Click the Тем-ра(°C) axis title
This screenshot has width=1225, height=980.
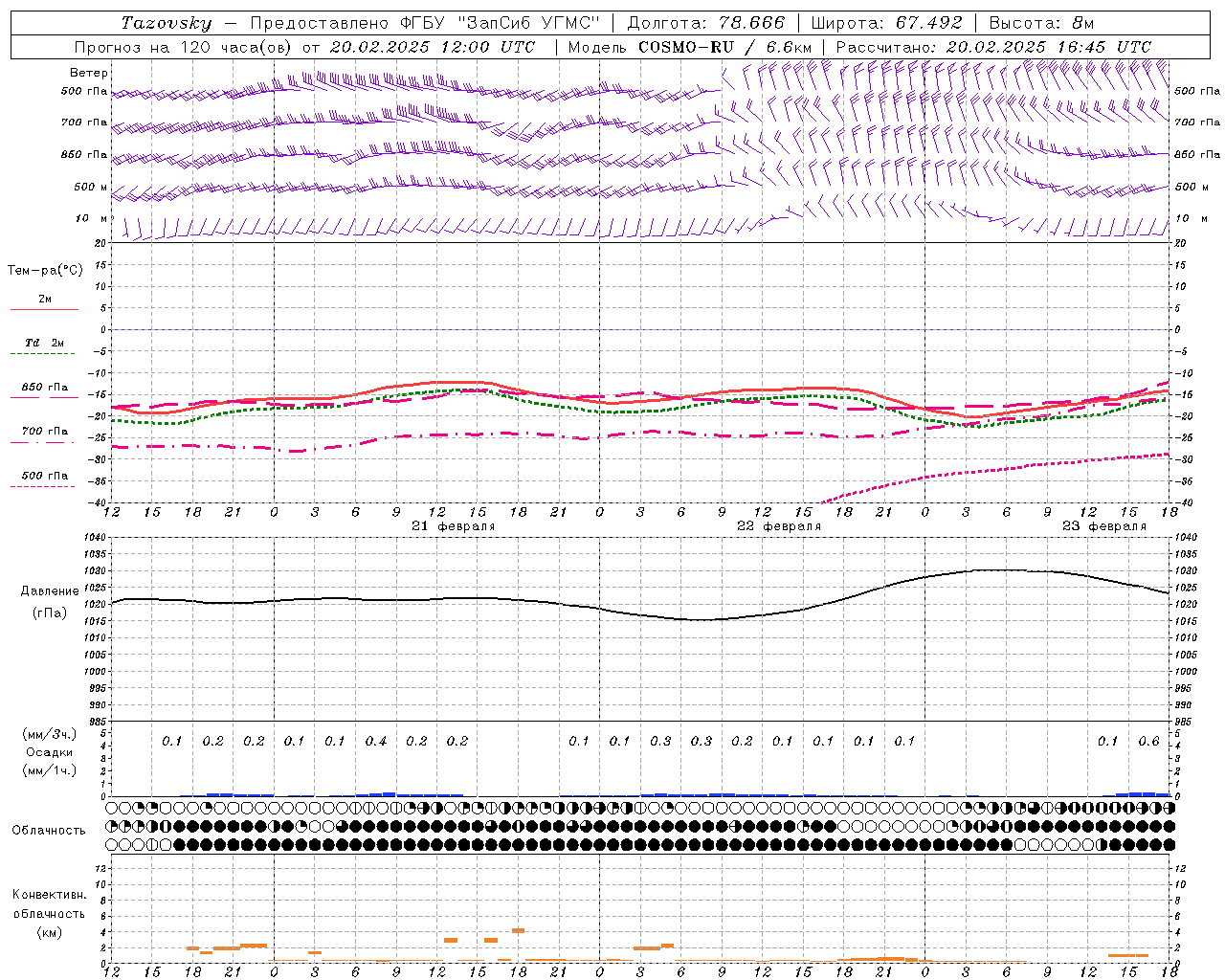tap(45, 271)
